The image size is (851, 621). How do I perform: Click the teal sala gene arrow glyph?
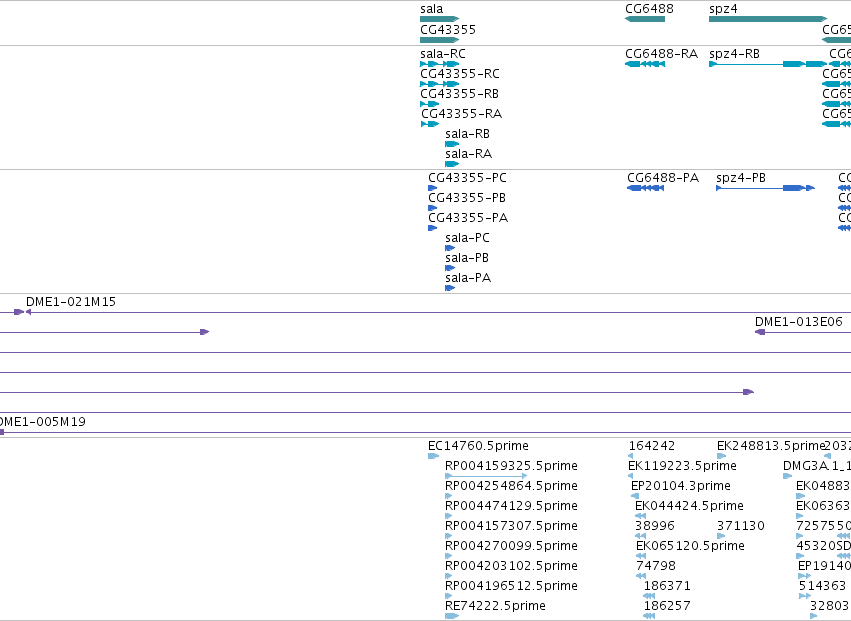click(x=440, y=19)
